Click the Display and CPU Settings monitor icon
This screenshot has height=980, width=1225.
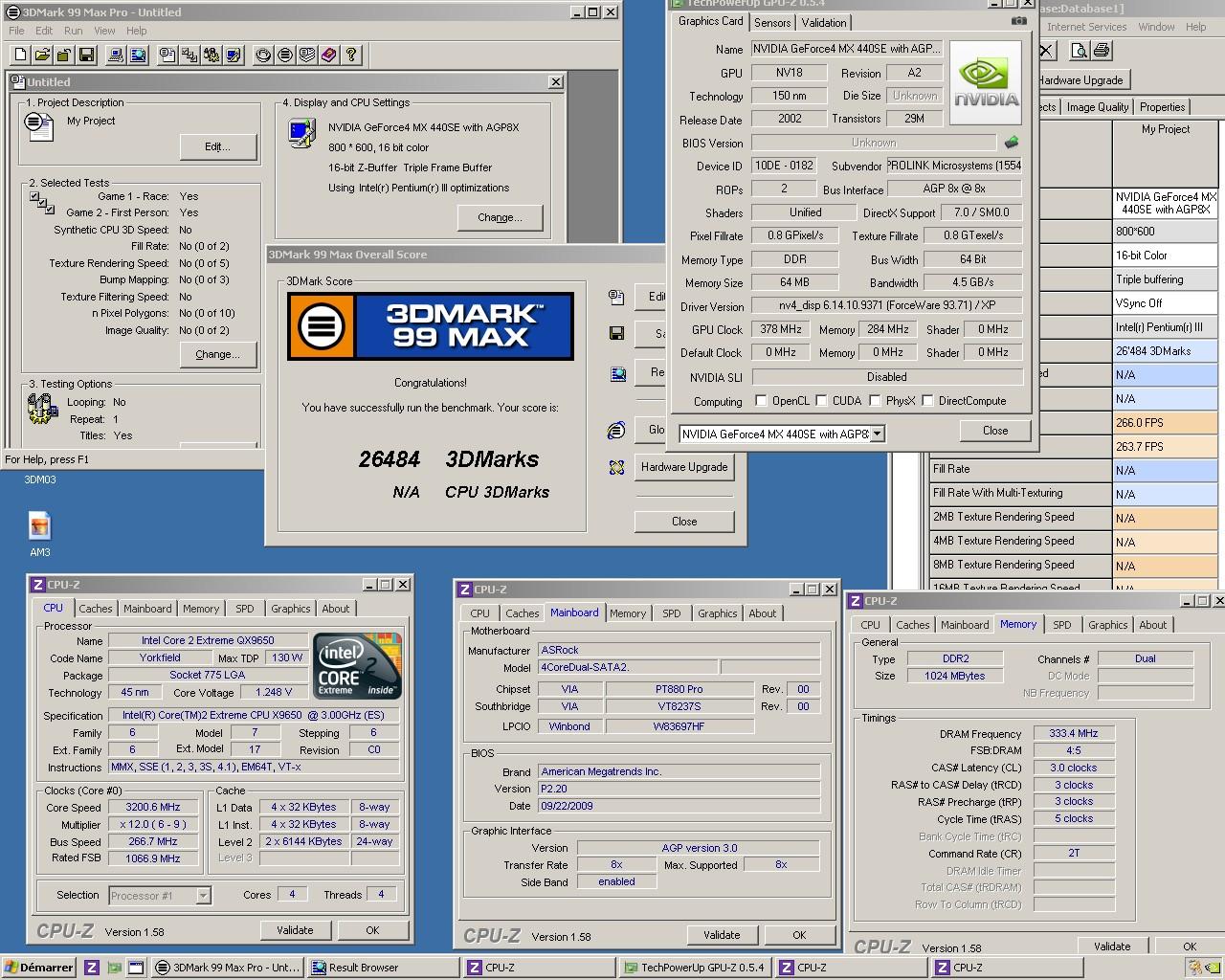click(302, 132)
